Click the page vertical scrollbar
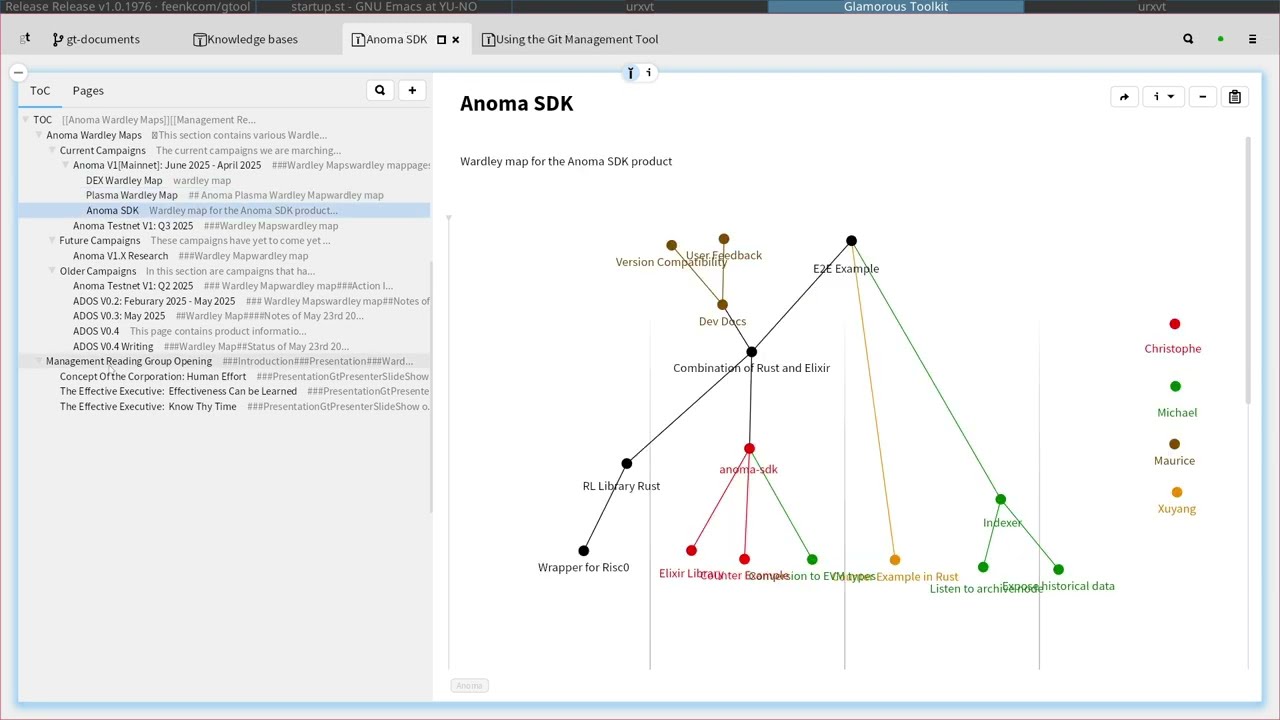The width and height of the screenshot is (1280, 720). pyautogui.click(x=1248, y=270)
